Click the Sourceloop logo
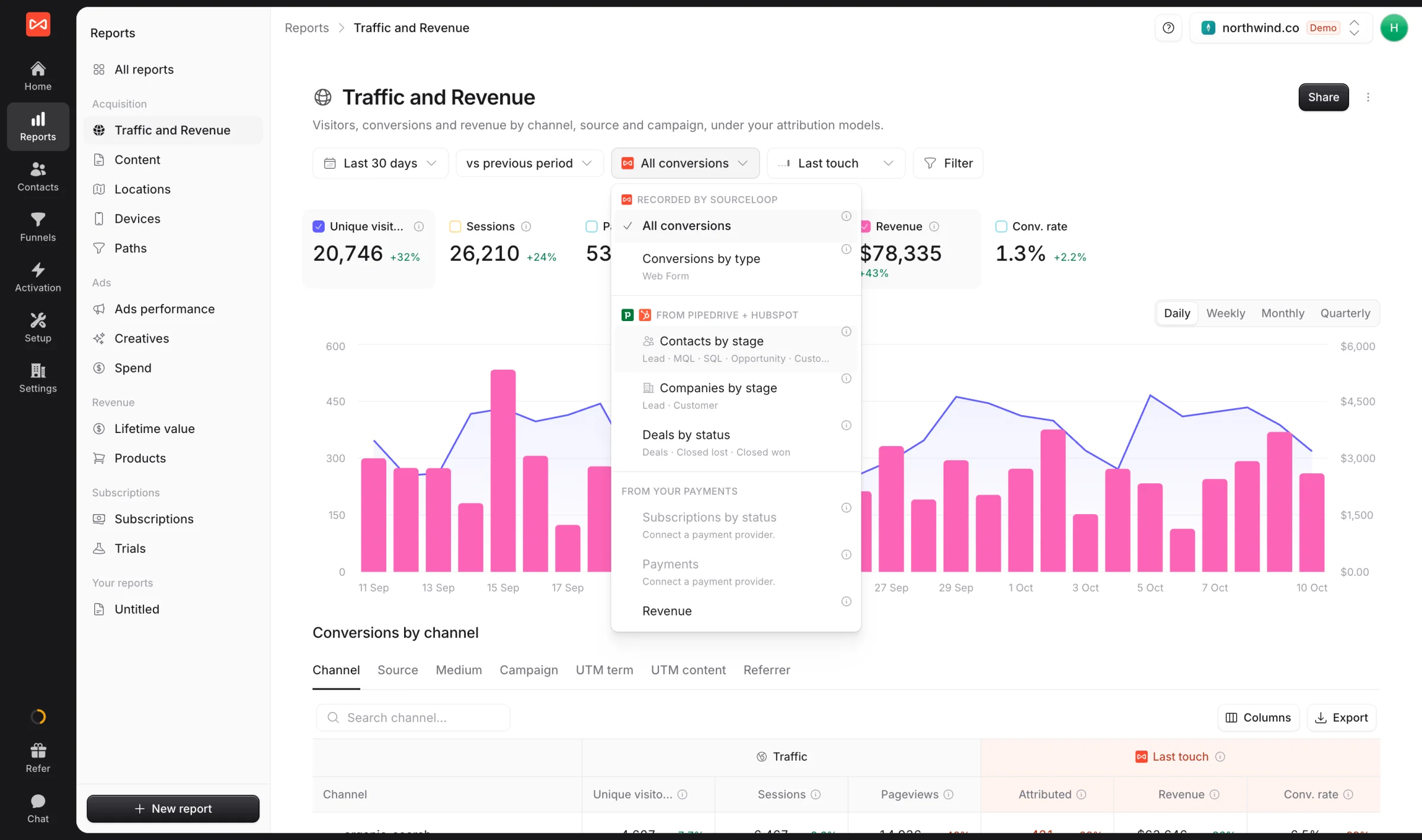 38,24
